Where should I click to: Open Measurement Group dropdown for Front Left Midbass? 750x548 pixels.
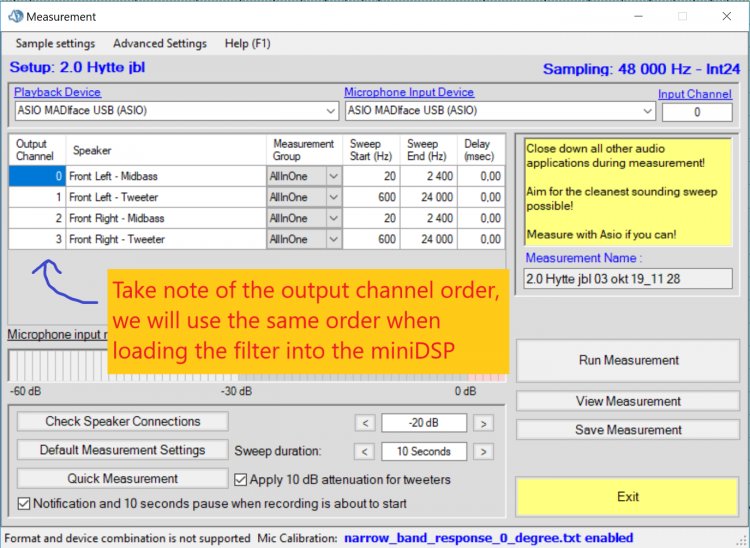click(333, 177)
